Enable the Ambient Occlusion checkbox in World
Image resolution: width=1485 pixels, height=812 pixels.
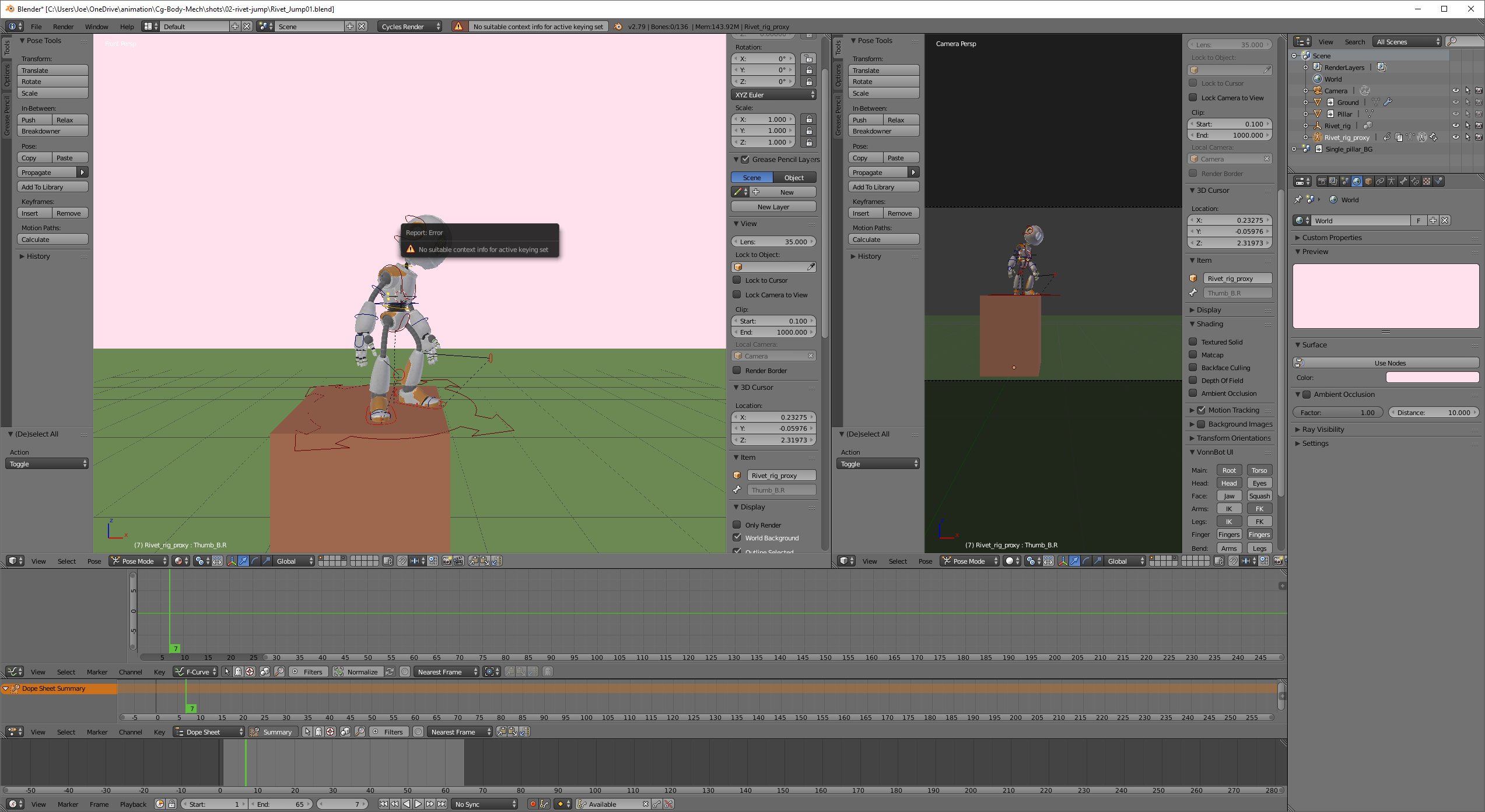click(x=1307, y=395)
